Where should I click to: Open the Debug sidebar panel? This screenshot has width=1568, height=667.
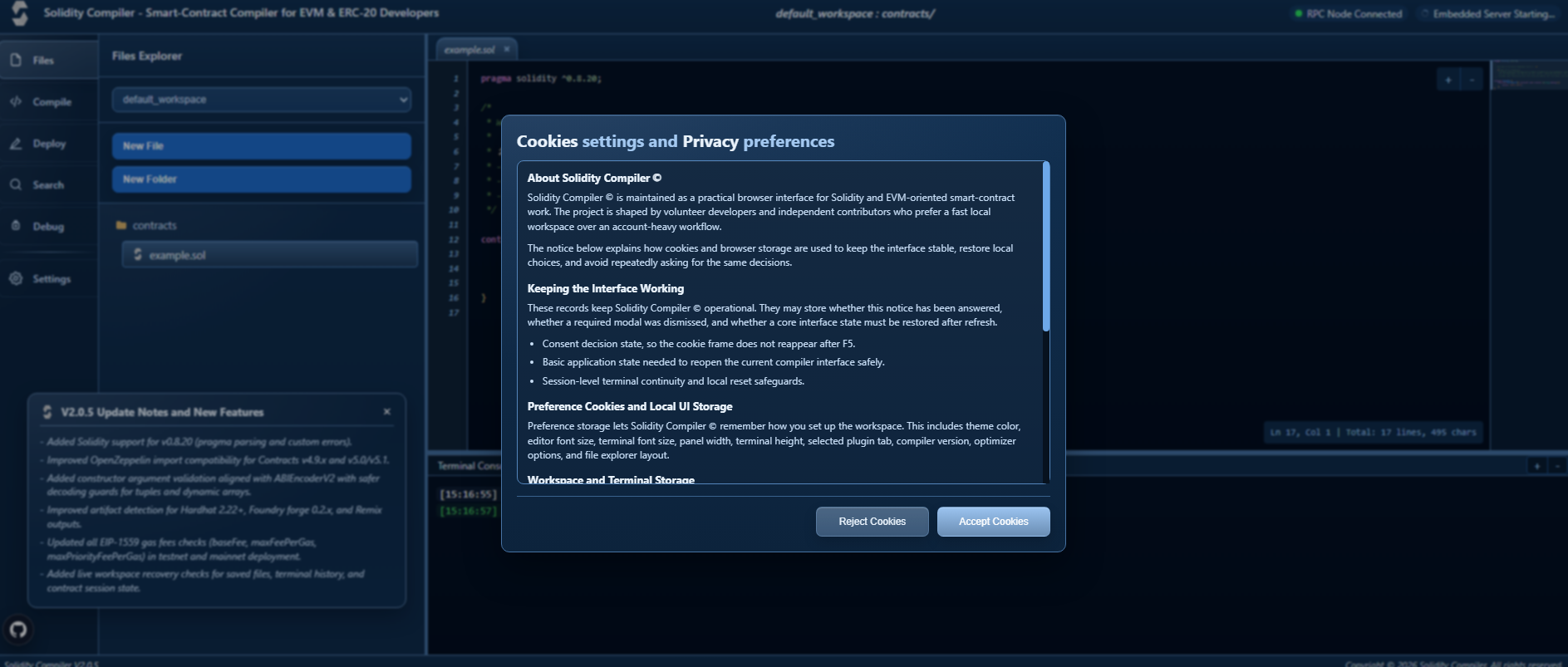(49, 226)
